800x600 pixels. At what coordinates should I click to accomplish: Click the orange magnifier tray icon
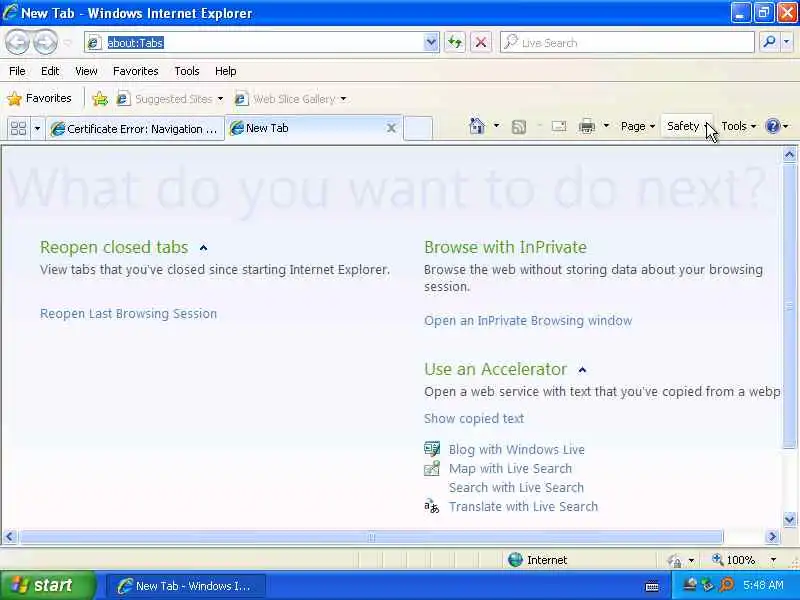click(727, 585)
